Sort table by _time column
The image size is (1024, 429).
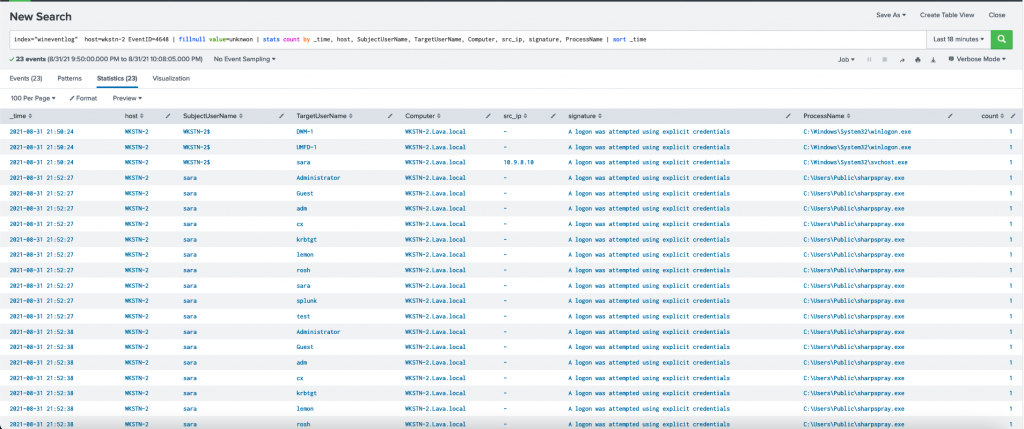pyautogui.click(x=20, y=116)
